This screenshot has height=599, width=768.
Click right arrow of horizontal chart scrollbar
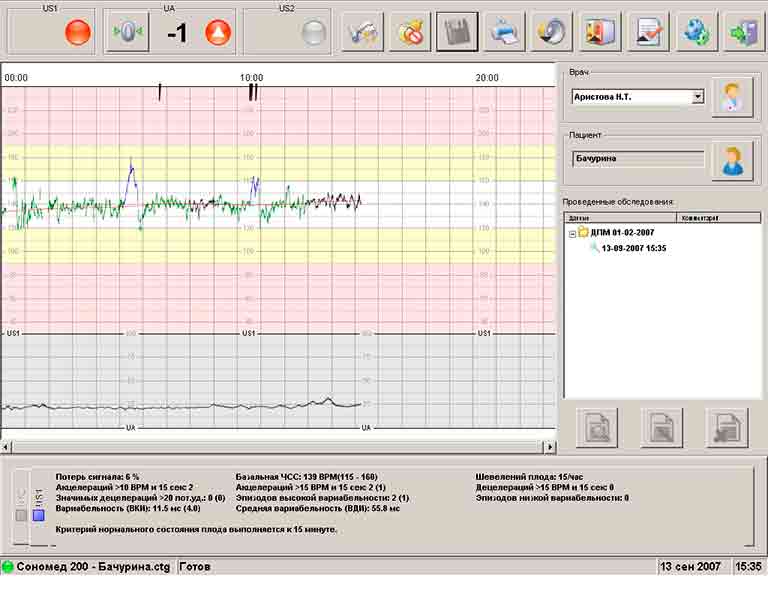549,447
